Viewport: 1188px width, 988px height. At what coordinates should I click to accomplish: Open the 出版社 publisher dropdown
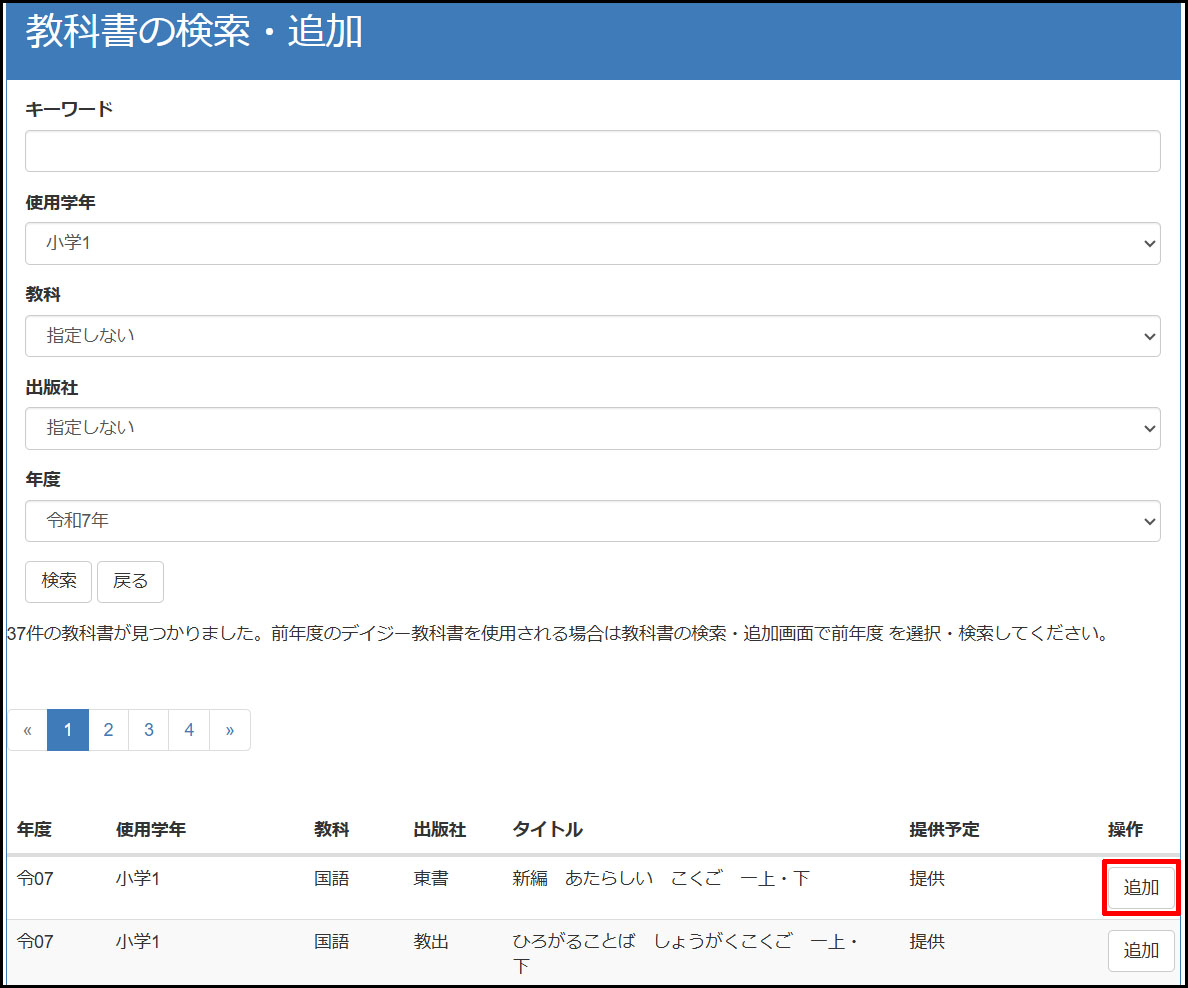pos(592,428)
